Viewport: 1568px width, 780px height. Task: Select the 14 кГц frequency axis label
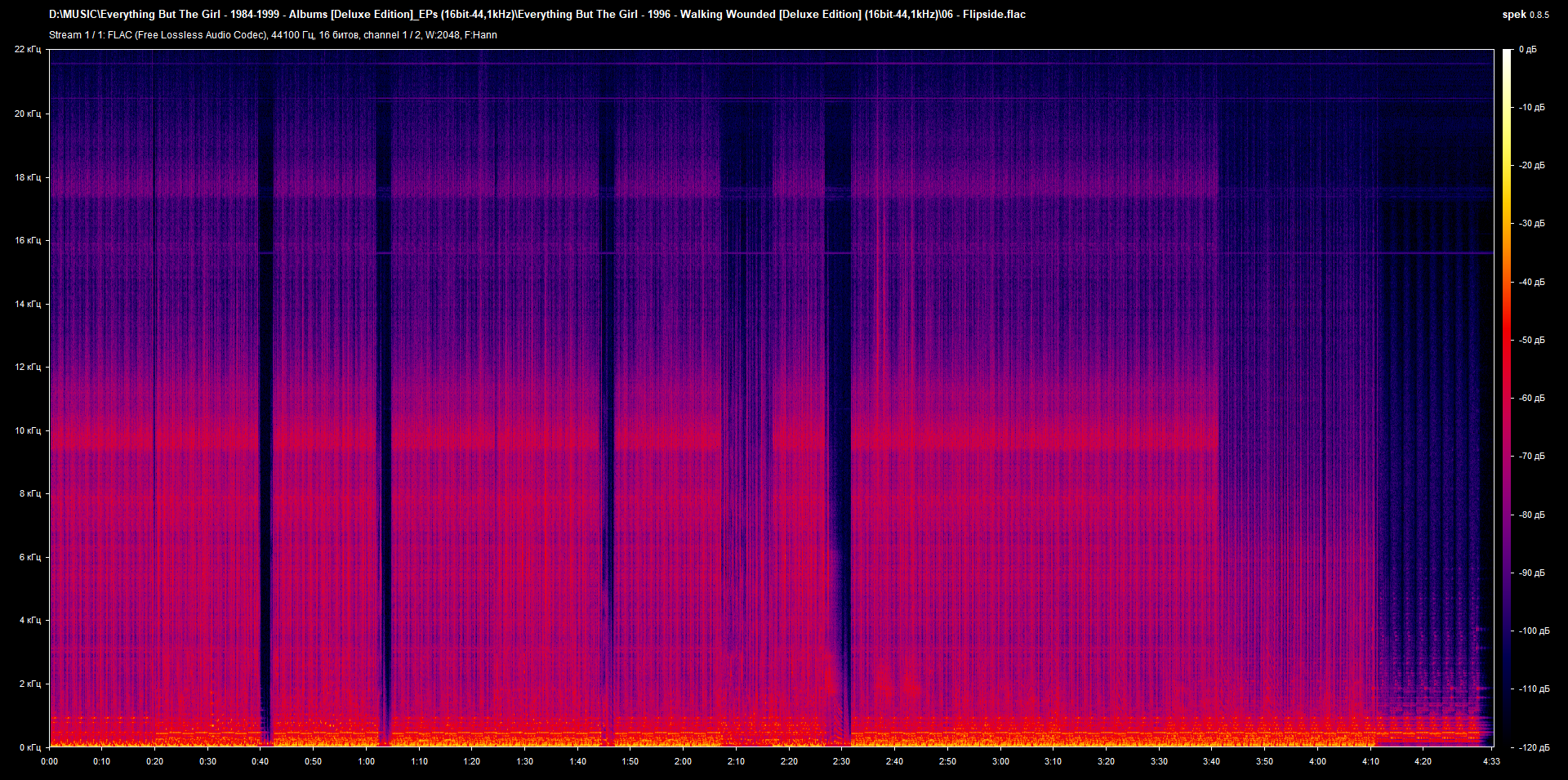pos(28,304)
